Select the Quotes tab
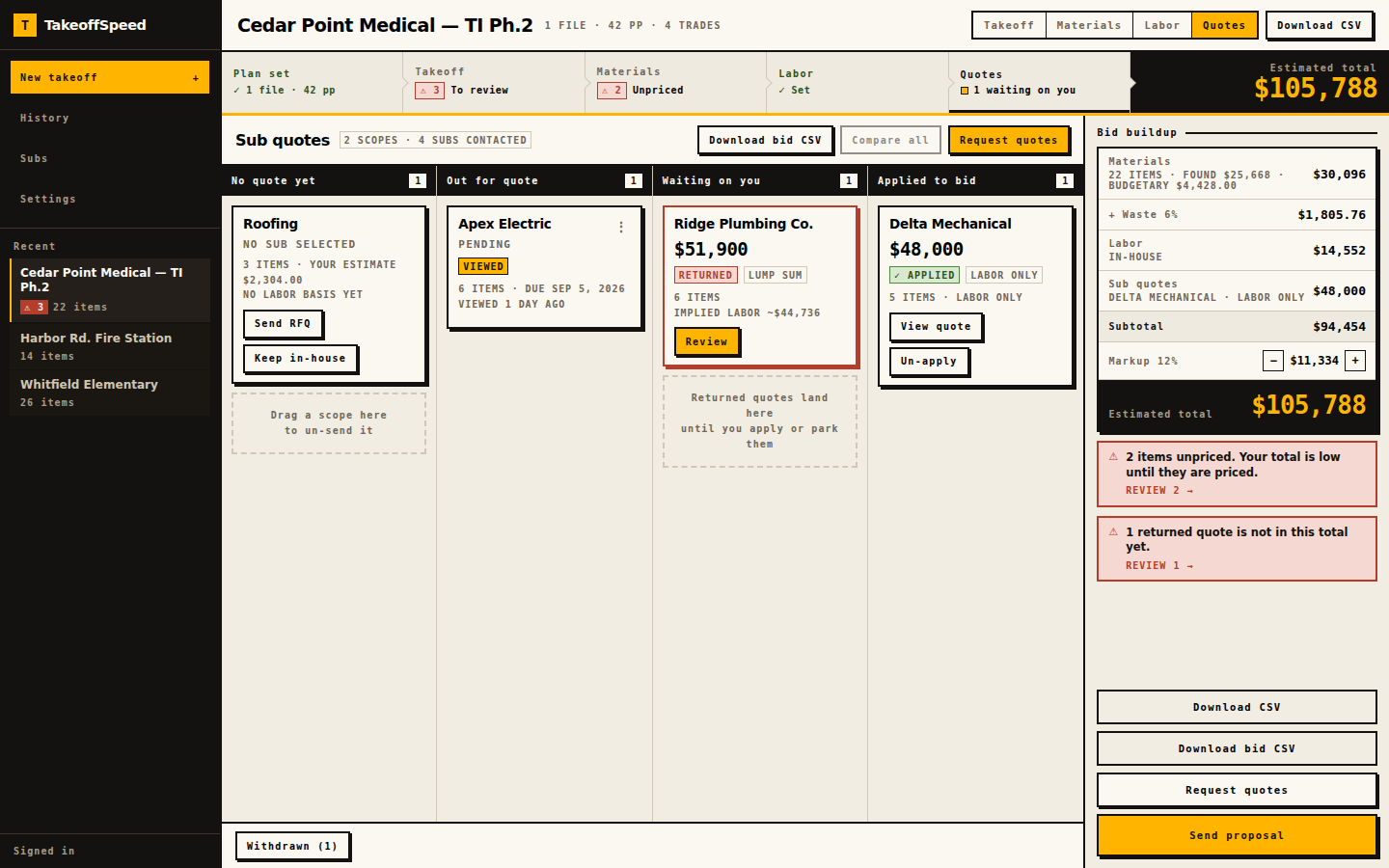The image size is (1389, 868). tap(1224, 25)
